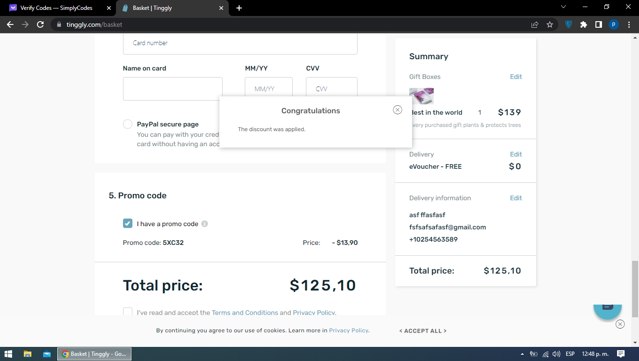Edit the Delivery information
Image resolution: width=639 pixels, height=361 pixels.
pos(516,198)
